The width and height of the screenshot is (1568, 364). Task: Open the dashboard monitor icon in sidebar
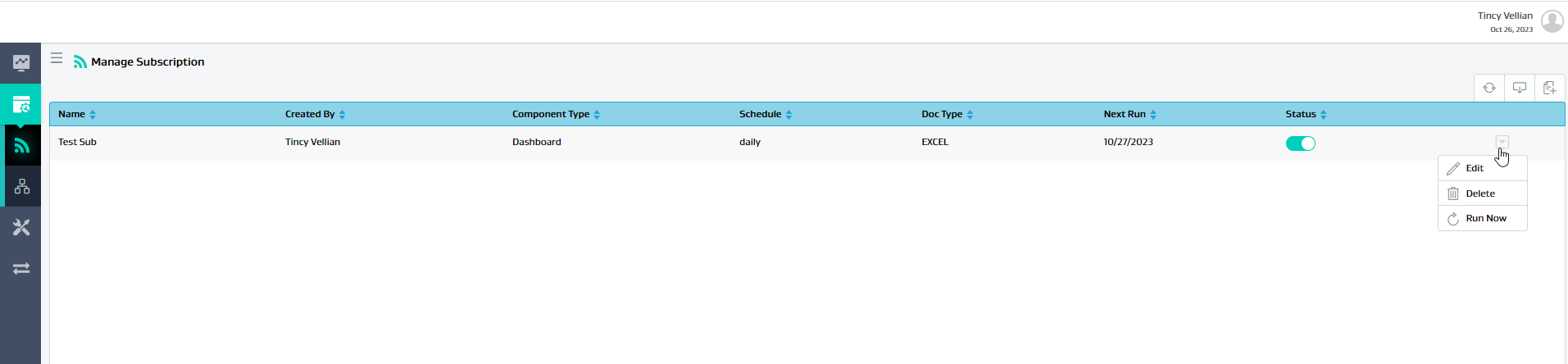[x=21, y=63]
